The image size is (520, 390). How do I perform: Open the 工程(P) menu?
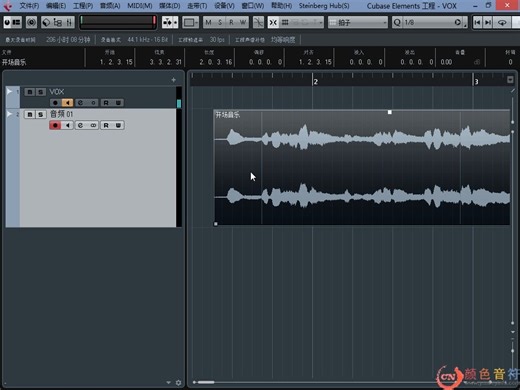83,6
